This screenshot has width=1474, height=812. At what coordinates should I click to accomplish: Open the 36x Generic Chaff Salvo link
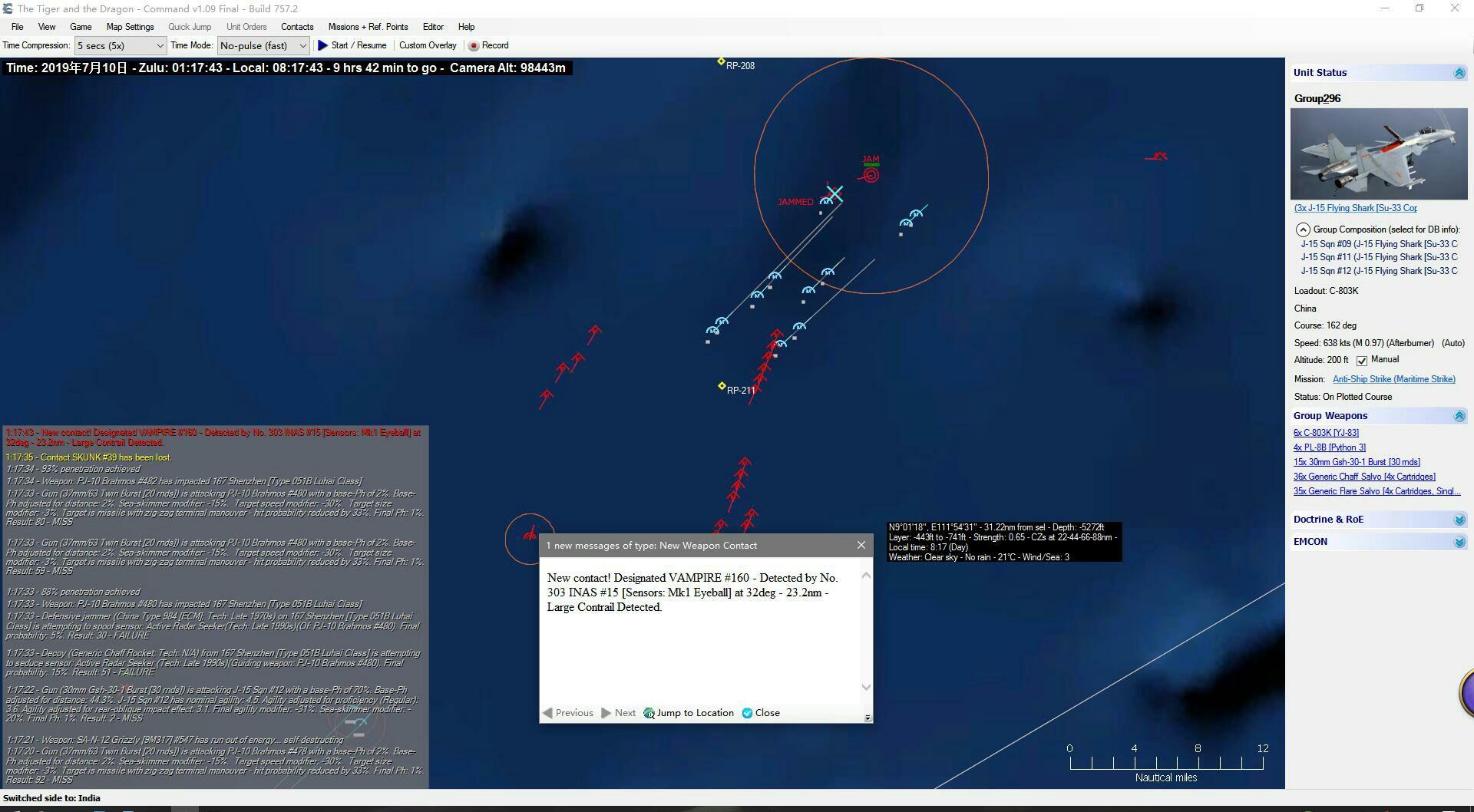point(1364,477)
